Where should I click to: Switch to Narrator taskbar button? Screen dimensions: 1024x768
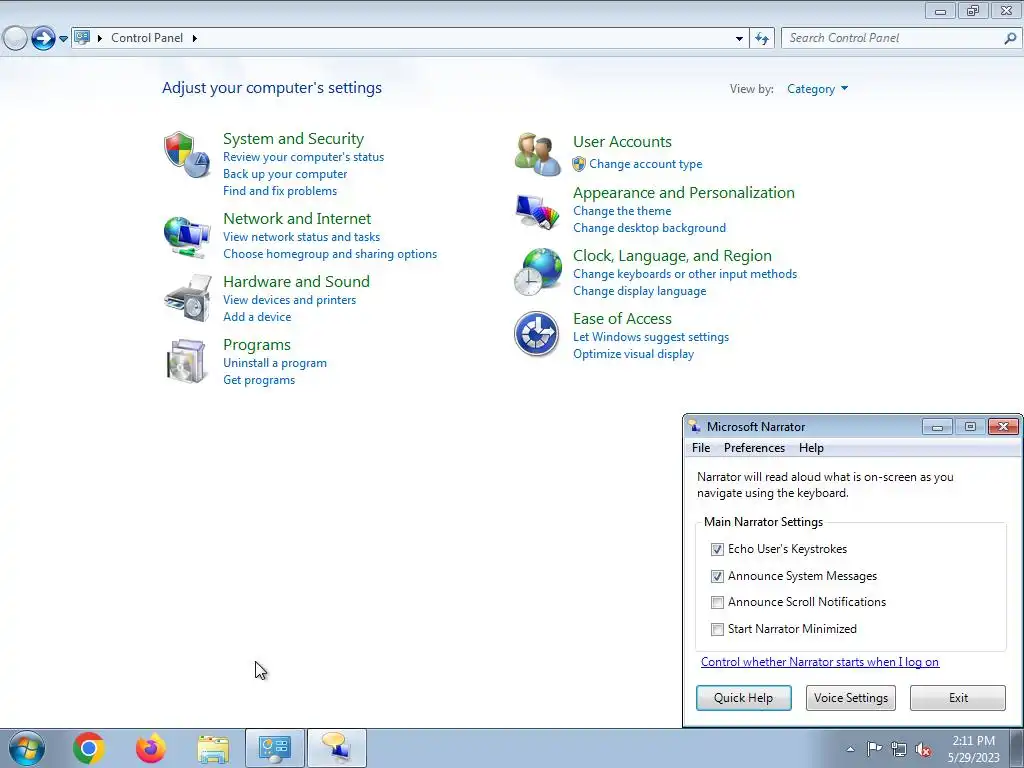pos(336,748)
